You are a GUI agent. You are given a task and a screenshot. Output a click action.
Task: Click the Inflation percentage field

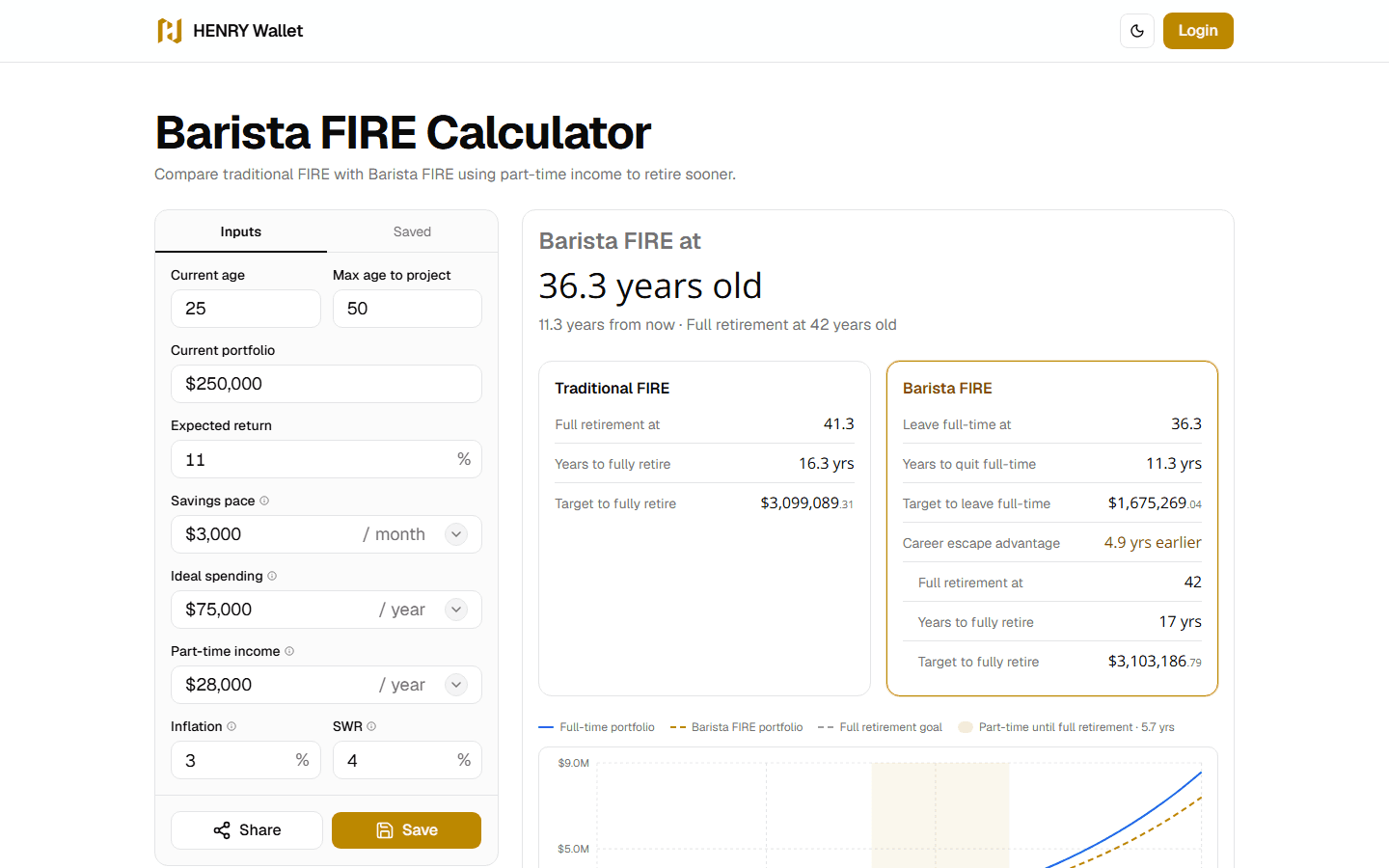click(x=246, y=760)
